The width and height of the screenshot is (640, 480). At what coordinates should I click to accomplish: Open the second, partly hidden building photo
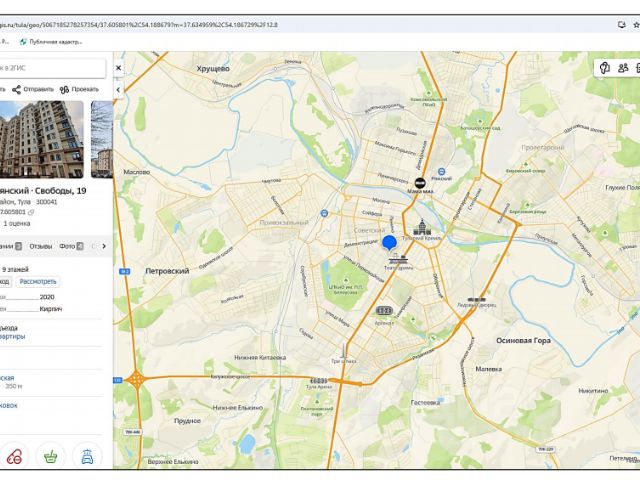tap(102, 140)
